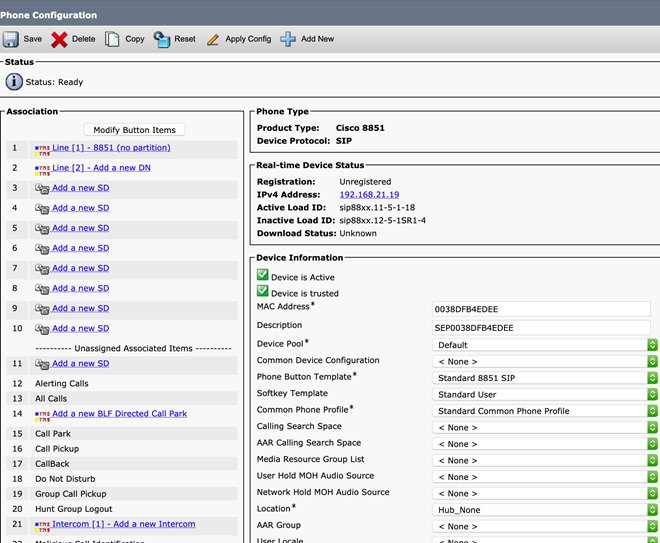Click Add a new SD link in row 11

pos(80,363)
